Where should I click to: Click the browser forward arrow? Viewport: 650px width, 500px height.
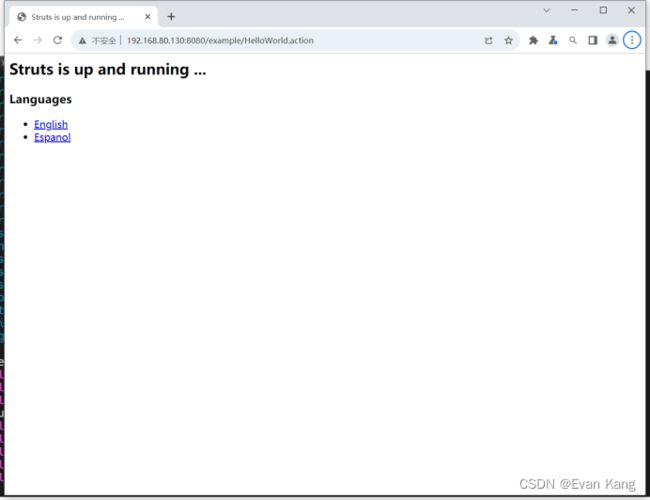[38, 40]
